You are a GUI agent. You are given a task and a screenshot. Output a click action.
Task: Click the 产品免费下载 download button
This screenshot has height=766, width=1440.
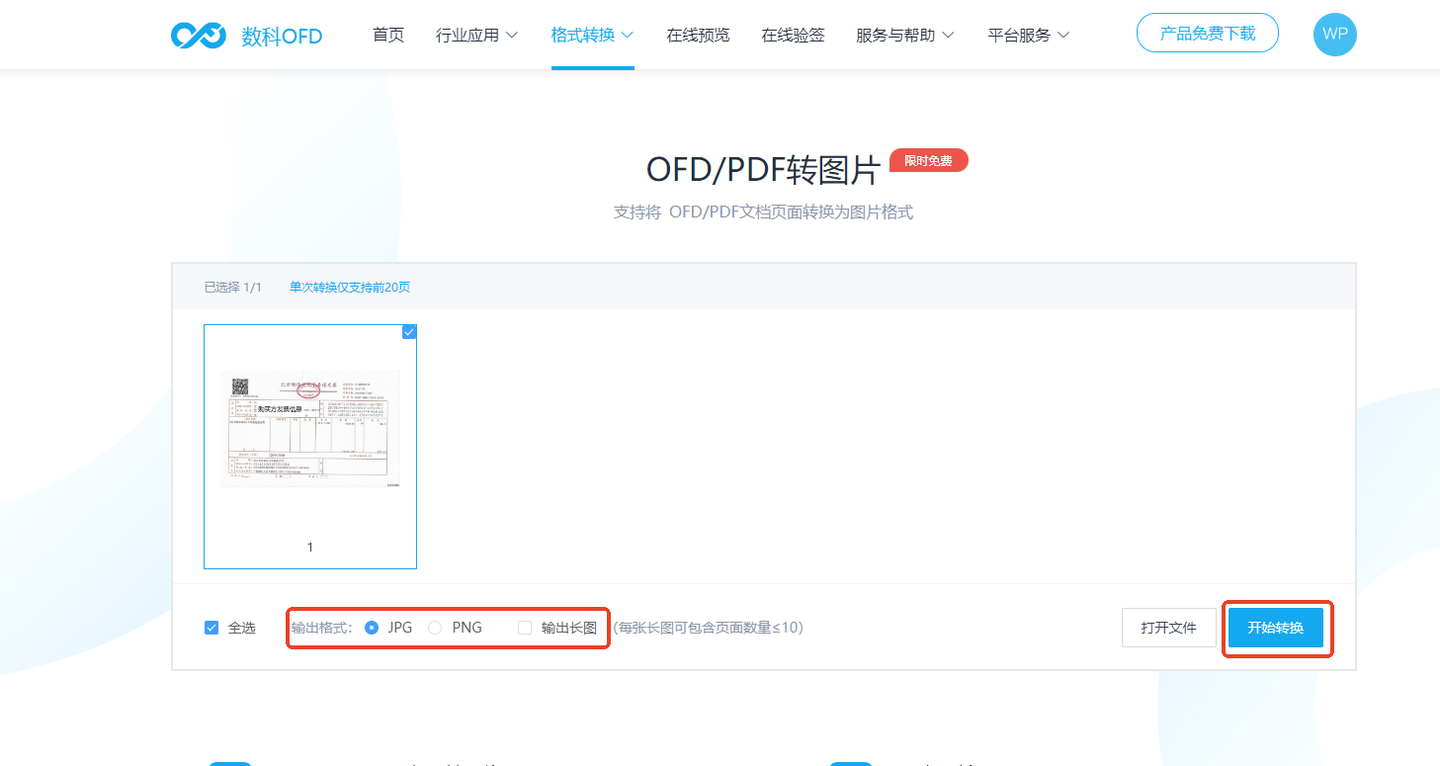[x=1207, y=32]
